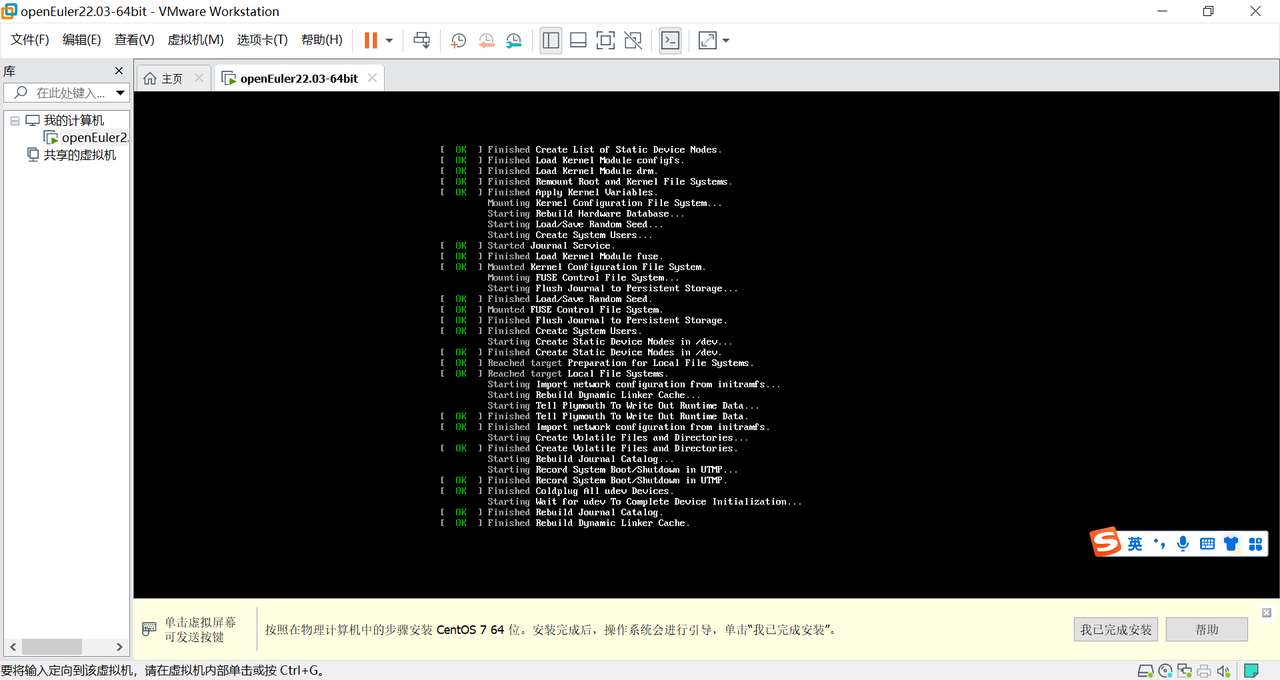
Task: Toggle the console view button
Action: pyautogui.click(x=670, y=40)
